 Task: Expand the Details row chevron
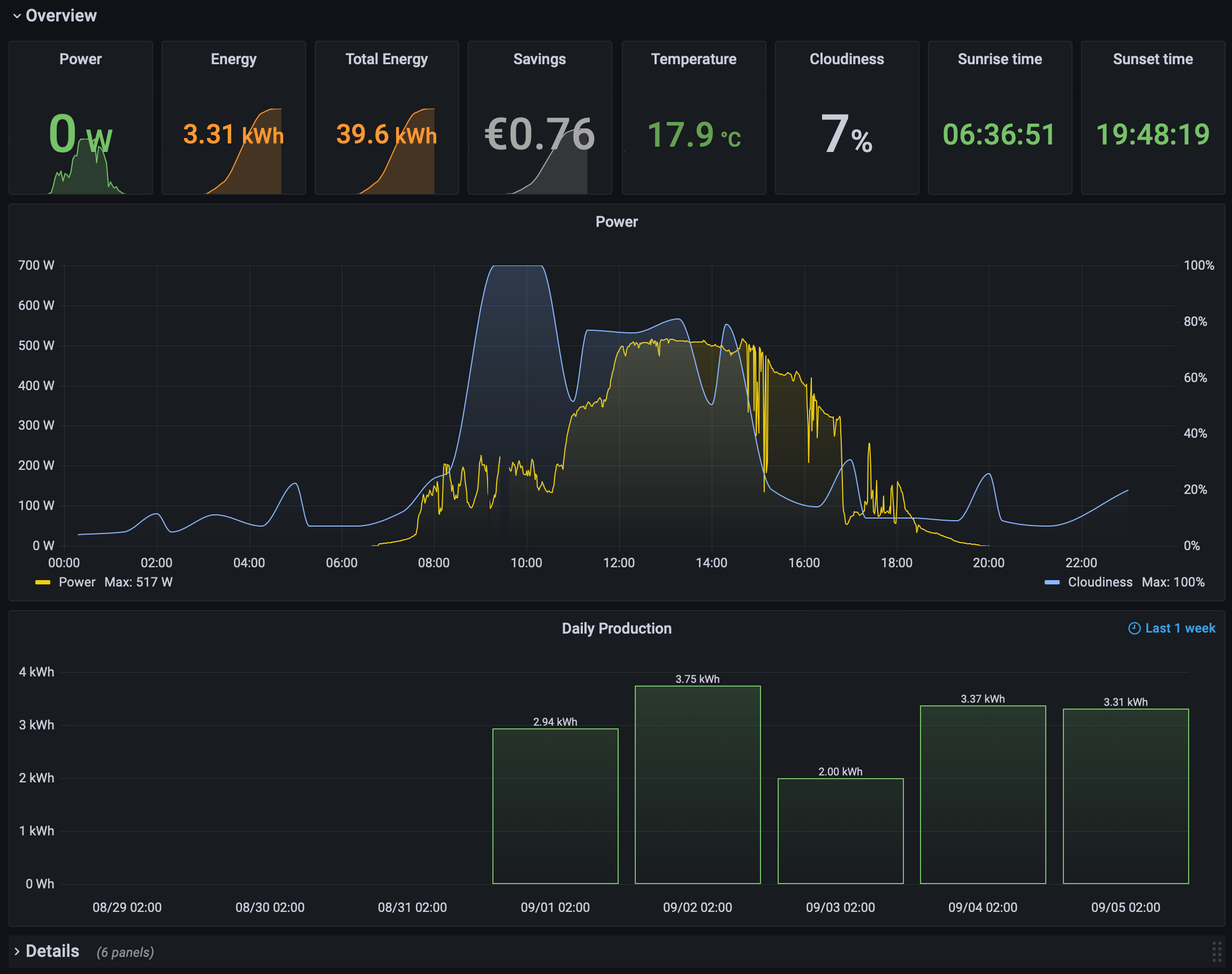tap(17, 951)
